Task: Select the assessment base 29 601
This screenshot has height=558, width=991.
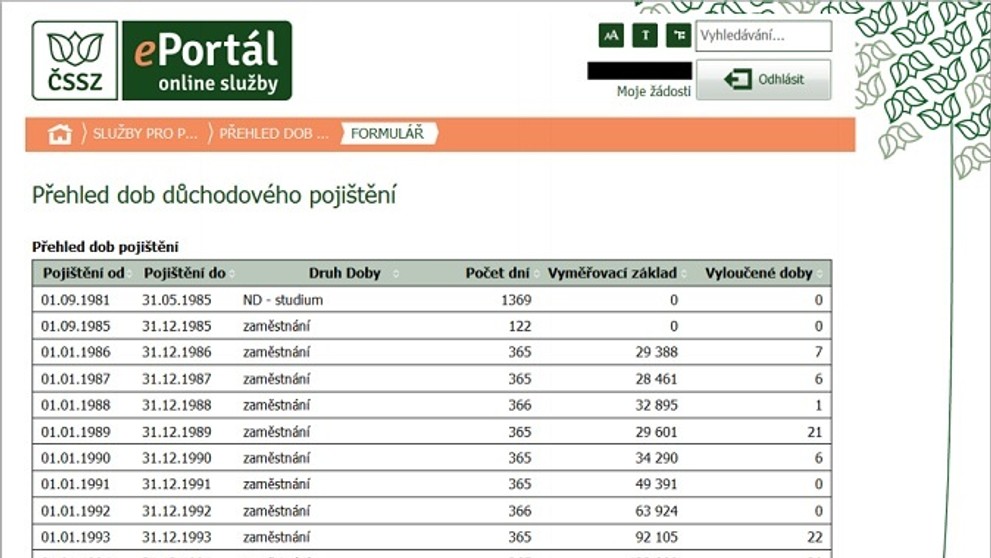Action: coord(656,432)
